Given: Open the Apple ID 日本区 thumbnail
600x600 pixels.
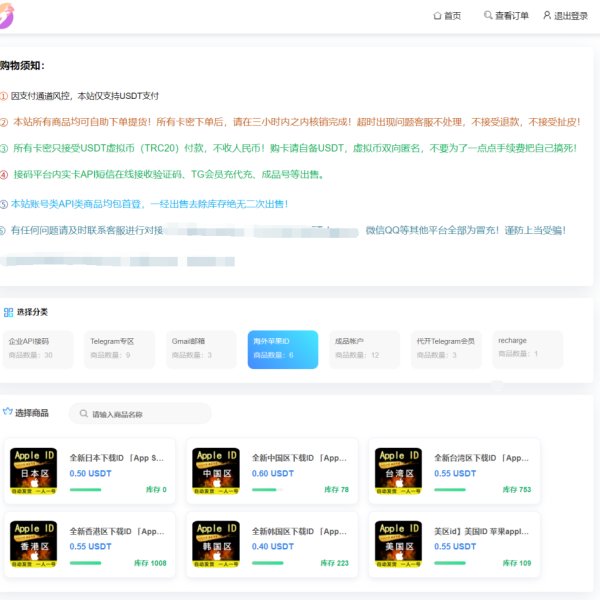Looking at the screenshot, I should tap(34, 471).
